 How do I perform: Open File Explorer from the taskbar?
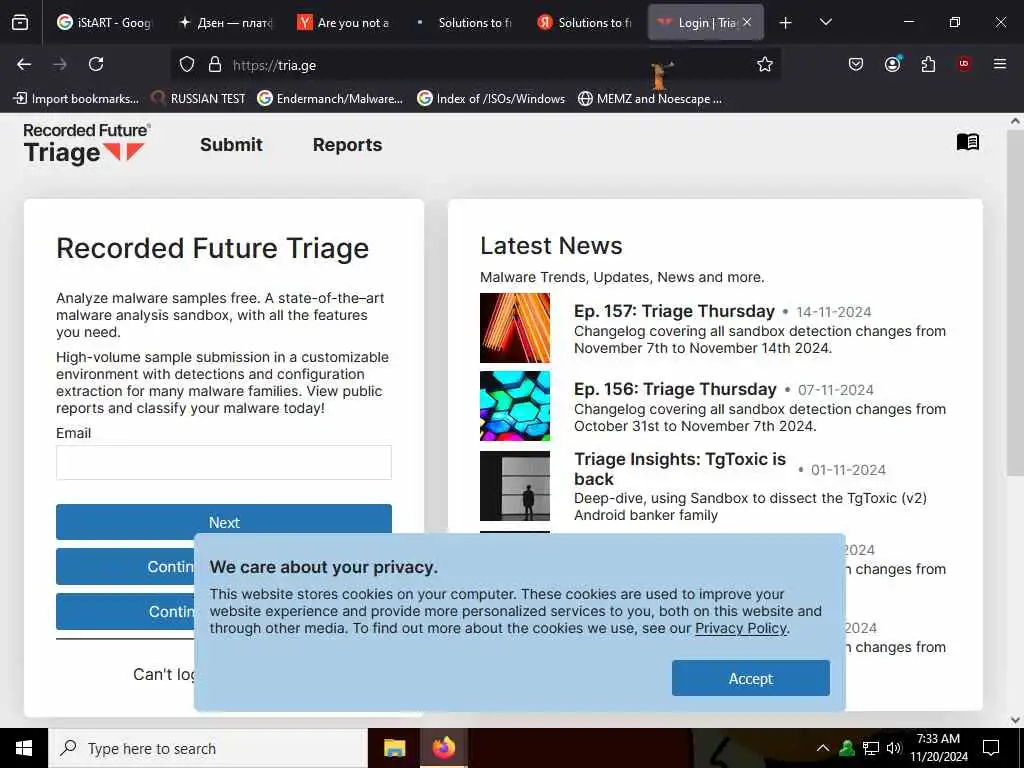[x=394, y=748]
